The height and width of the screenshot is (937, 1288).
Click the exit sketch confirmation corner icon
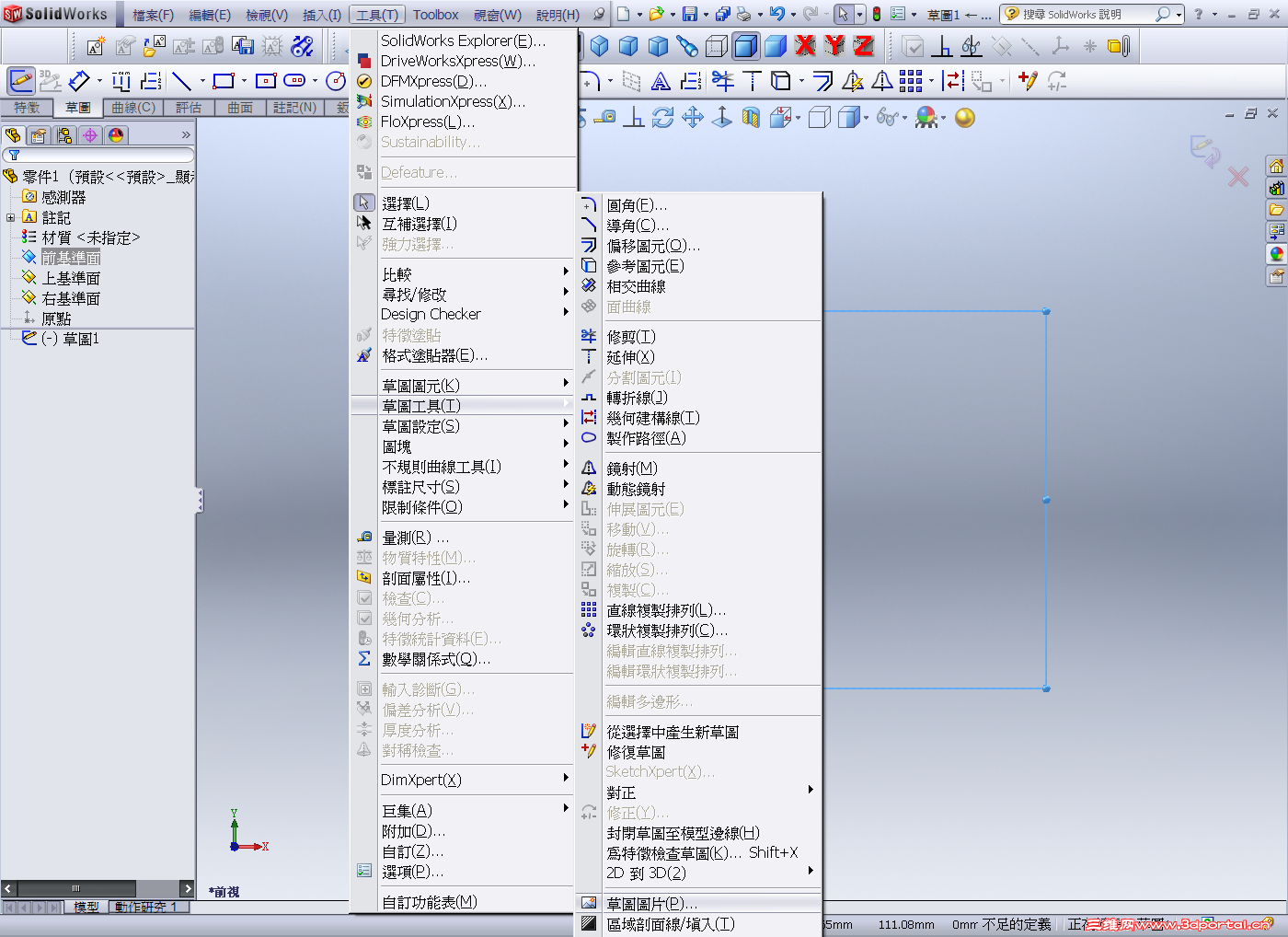[1205, 150]
